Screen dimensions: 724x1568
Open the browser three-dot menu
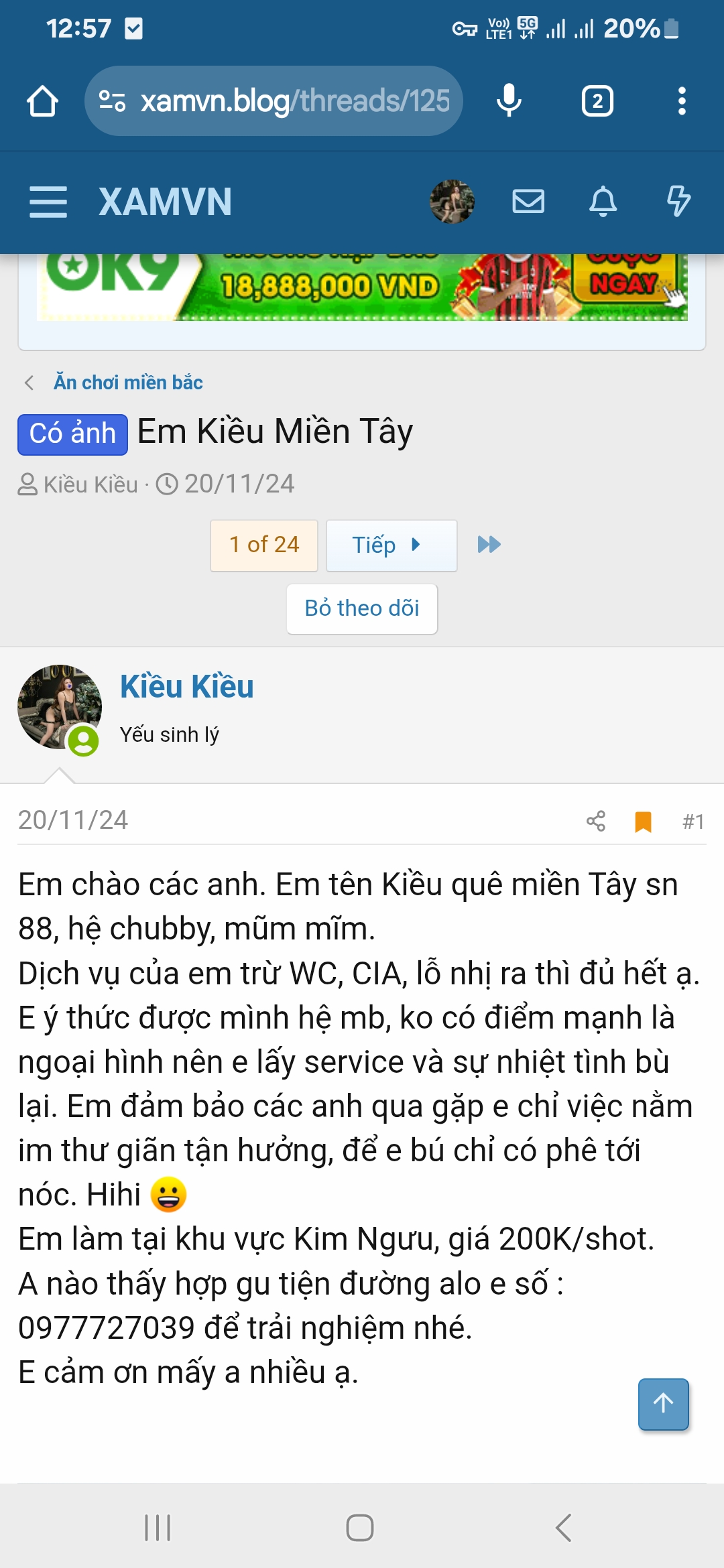[682, 101]
